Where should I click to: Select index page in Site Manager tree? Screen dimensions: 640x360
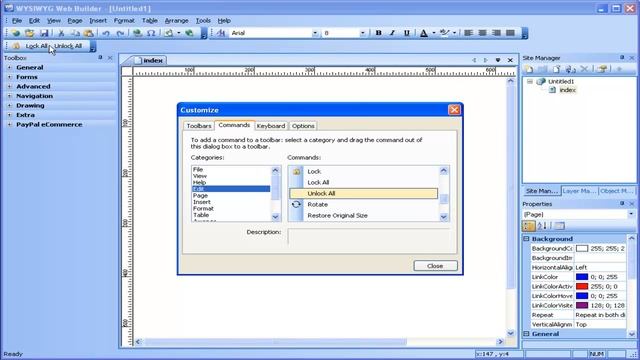click(567, 90)
